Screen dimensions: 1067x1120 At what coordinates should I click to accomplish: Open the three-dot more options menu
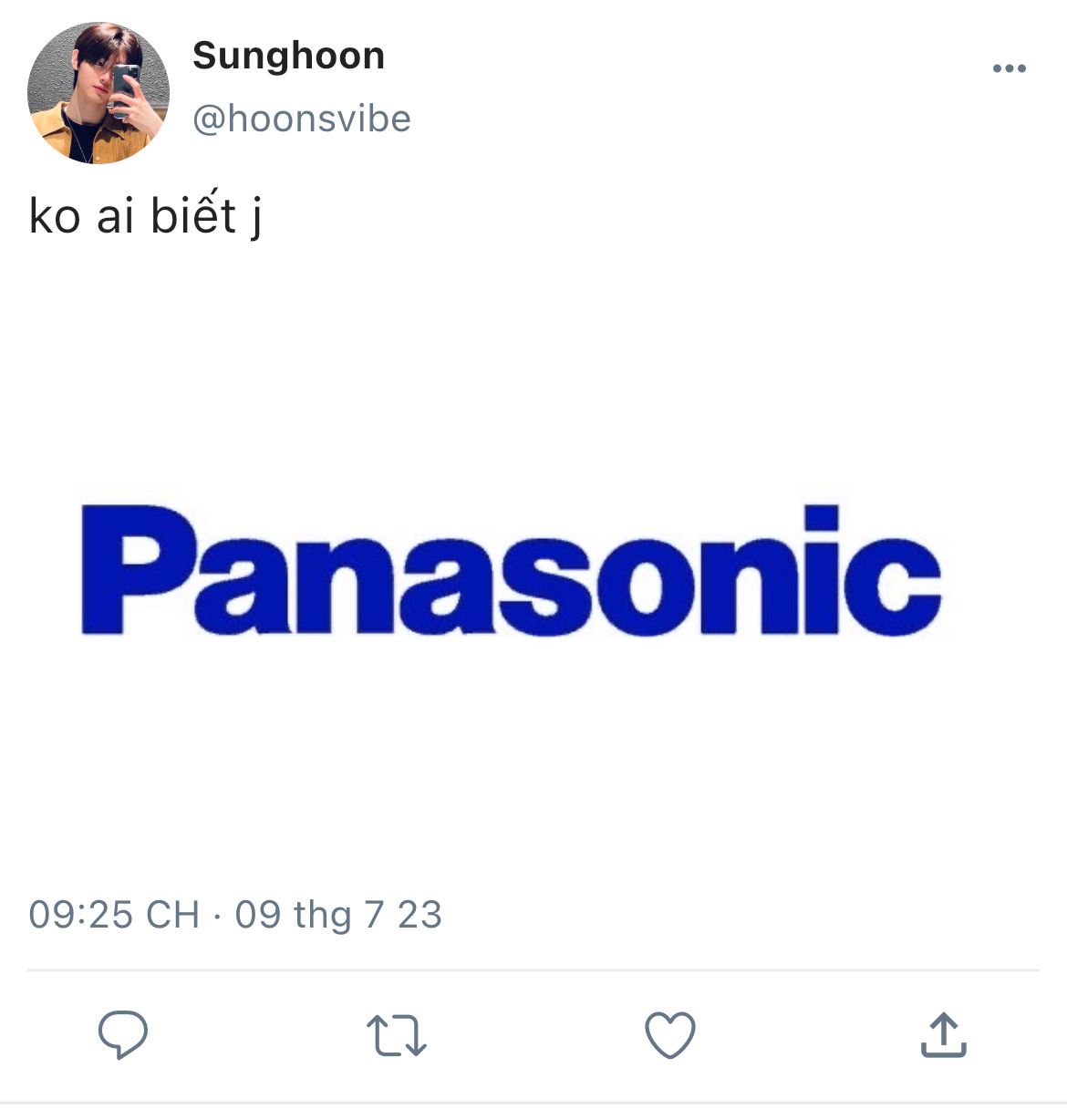(x=1010, y=68)
